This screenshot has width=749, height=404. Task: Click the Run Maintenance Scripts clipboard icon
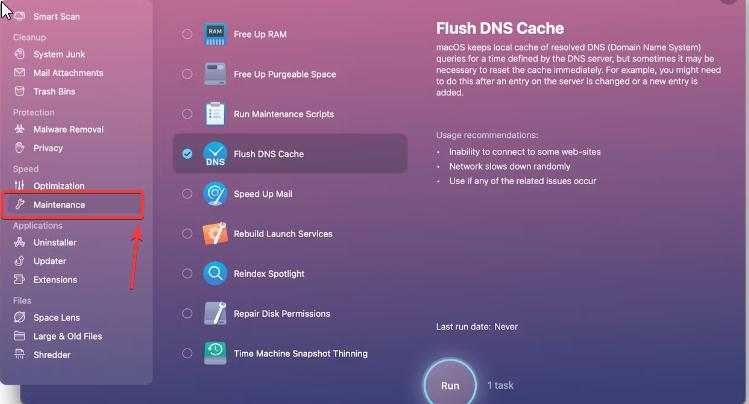[216, 114]
